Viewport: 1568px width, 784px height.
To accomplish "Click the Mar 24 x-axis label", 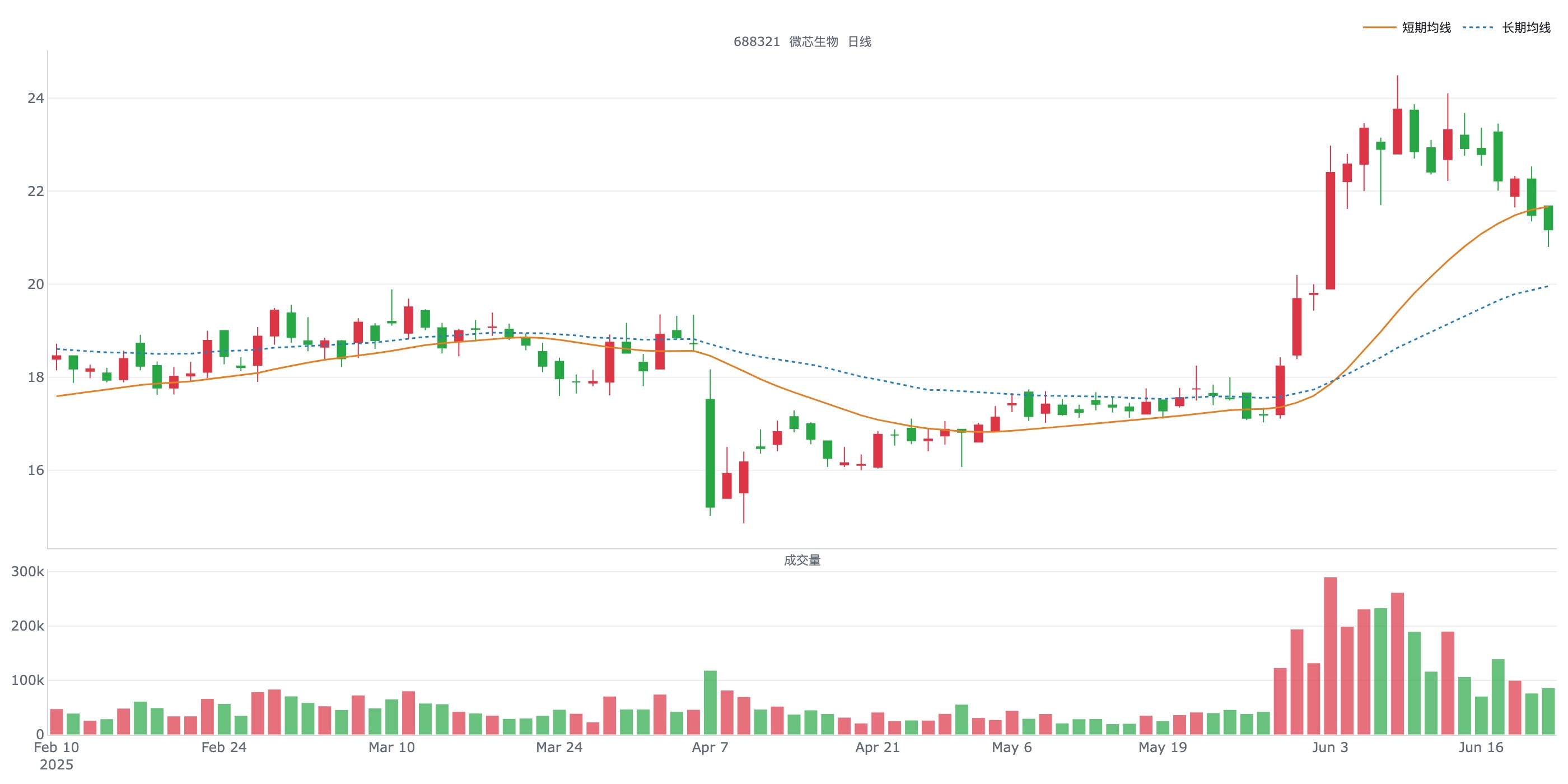I will point(559,747).
